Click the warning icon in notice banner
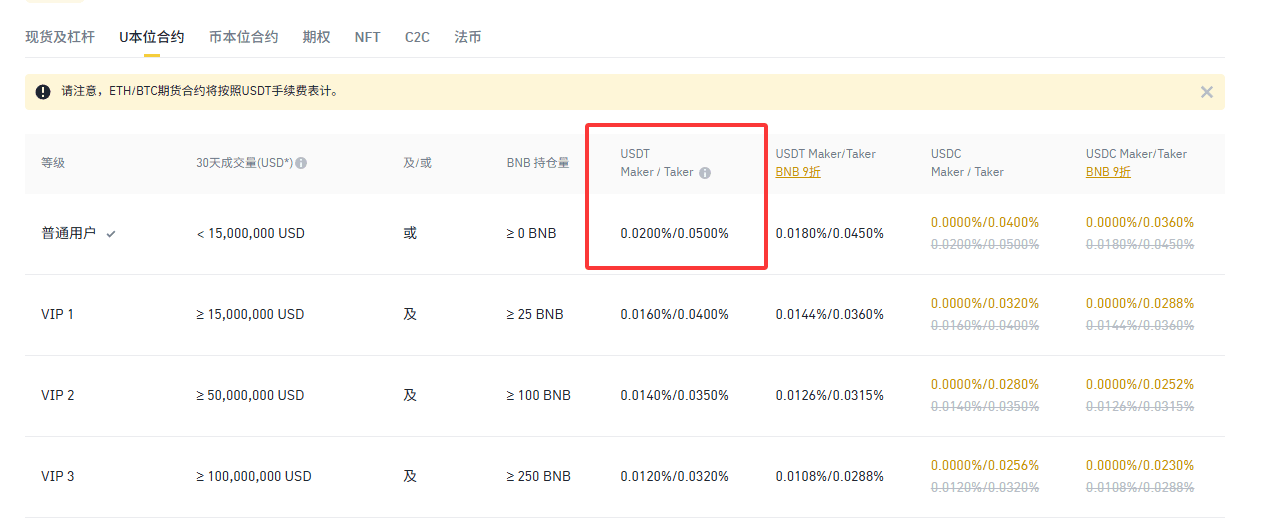This screenshot has height=524, width=1261. [43, 92]
